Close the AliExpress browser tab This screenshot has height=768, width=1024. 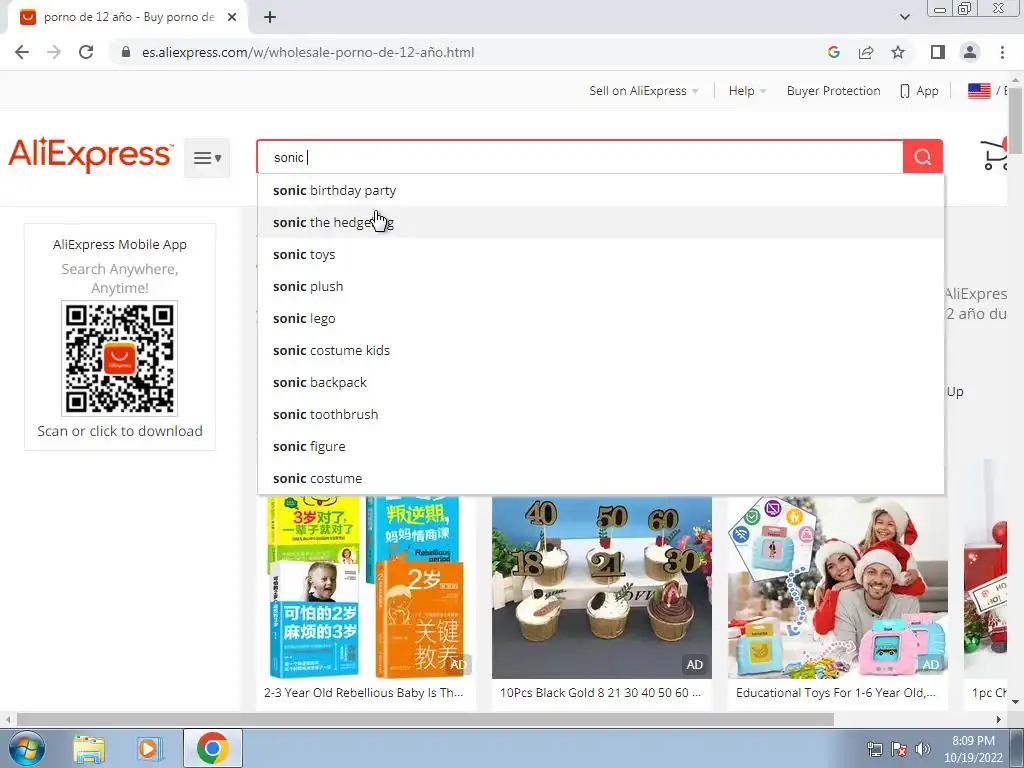pyautogui.click(x=232, y=17)
